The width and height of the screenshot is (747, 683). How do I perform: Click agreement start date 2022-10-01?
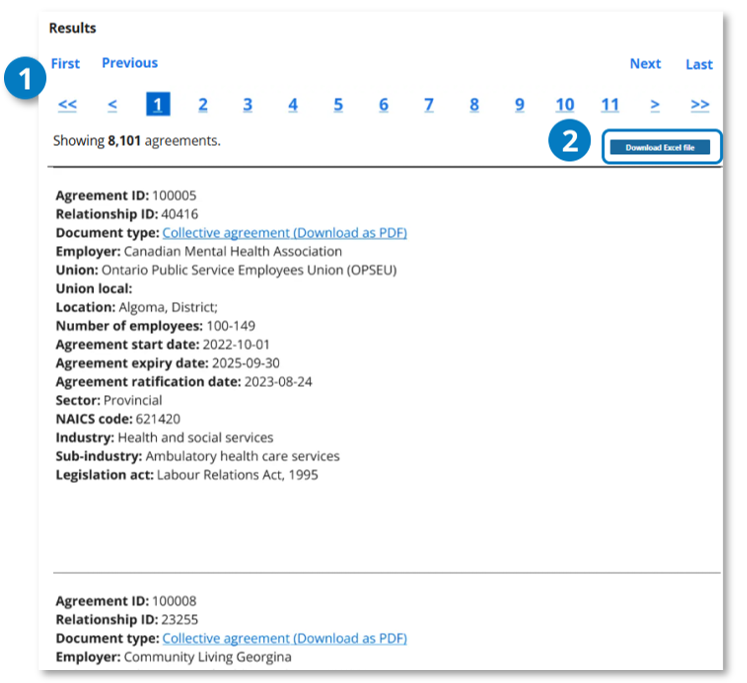click(x=236, y=344)
